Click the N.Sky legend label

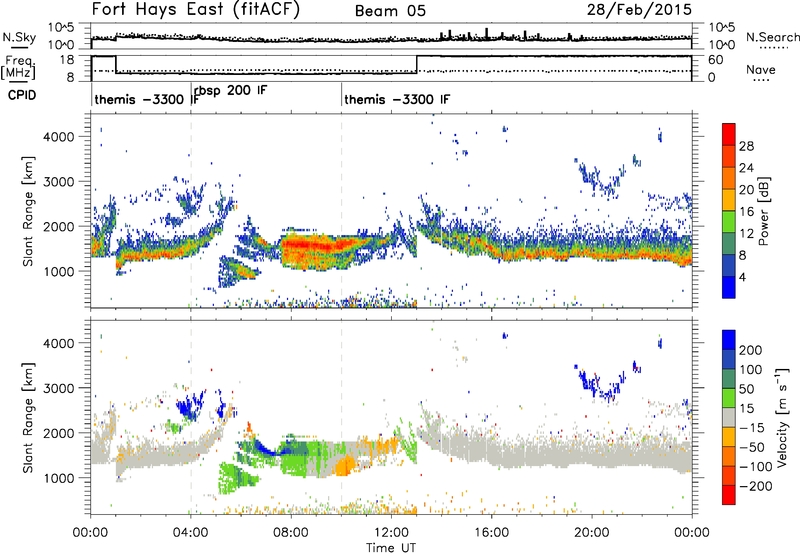click(15, 37)
